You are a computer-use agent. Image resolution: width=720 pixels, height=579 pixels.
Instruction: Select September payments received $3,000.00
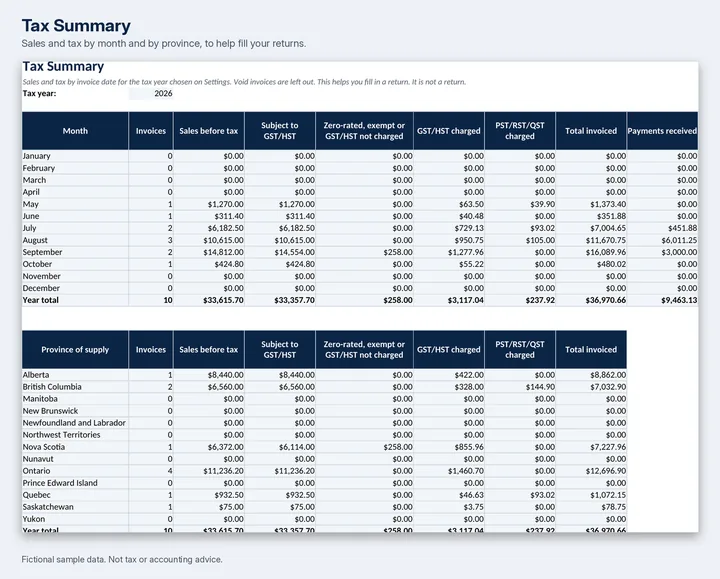pyautogui.click(x=679, y=252)
